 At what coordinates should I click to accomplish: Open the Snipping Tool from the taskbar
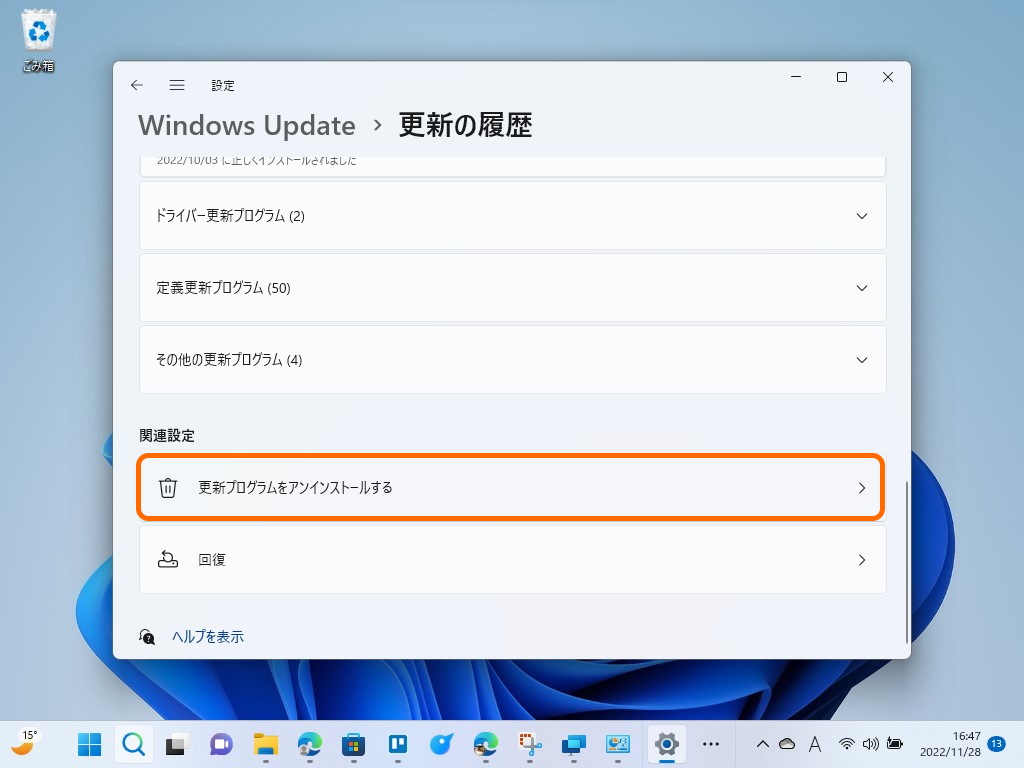[x=529, y=744]
